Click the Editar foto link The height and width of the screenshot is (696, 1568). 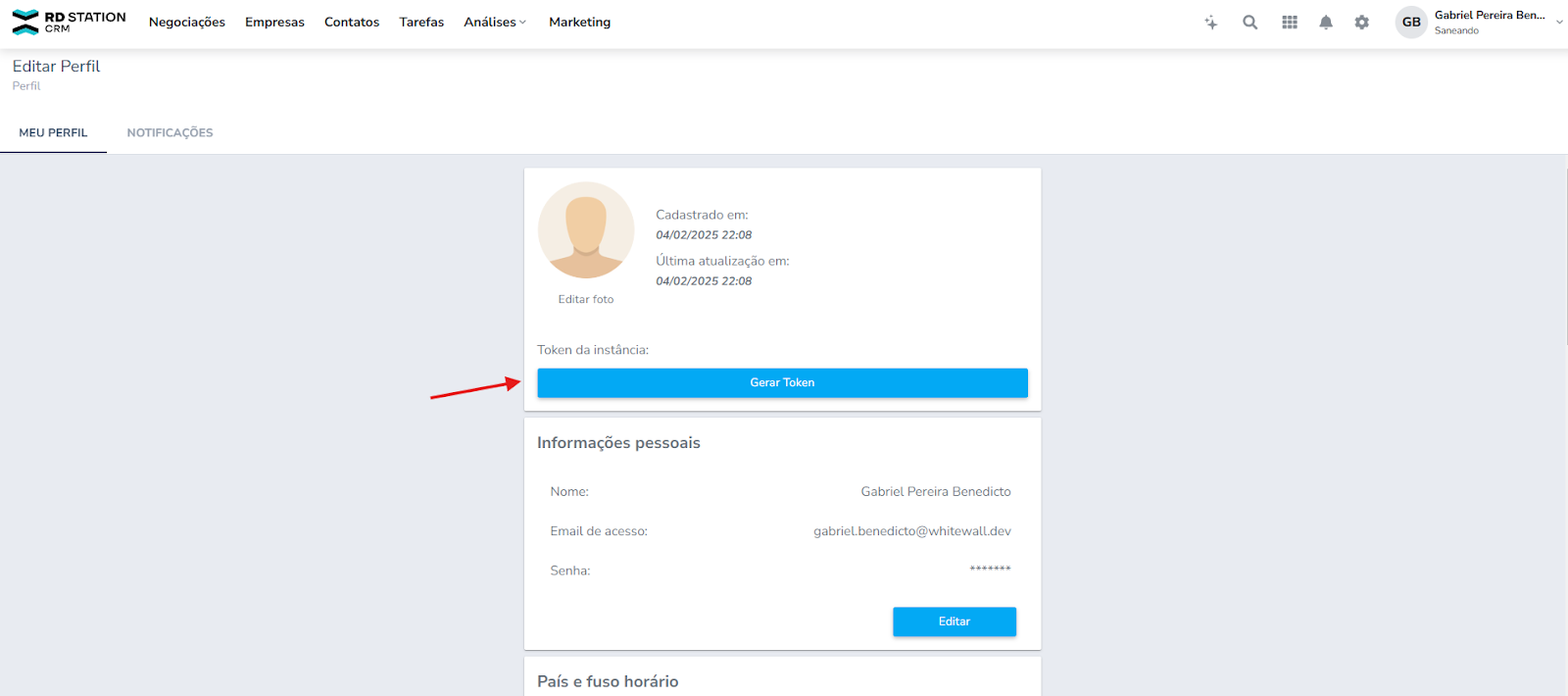tap(586, 300)
